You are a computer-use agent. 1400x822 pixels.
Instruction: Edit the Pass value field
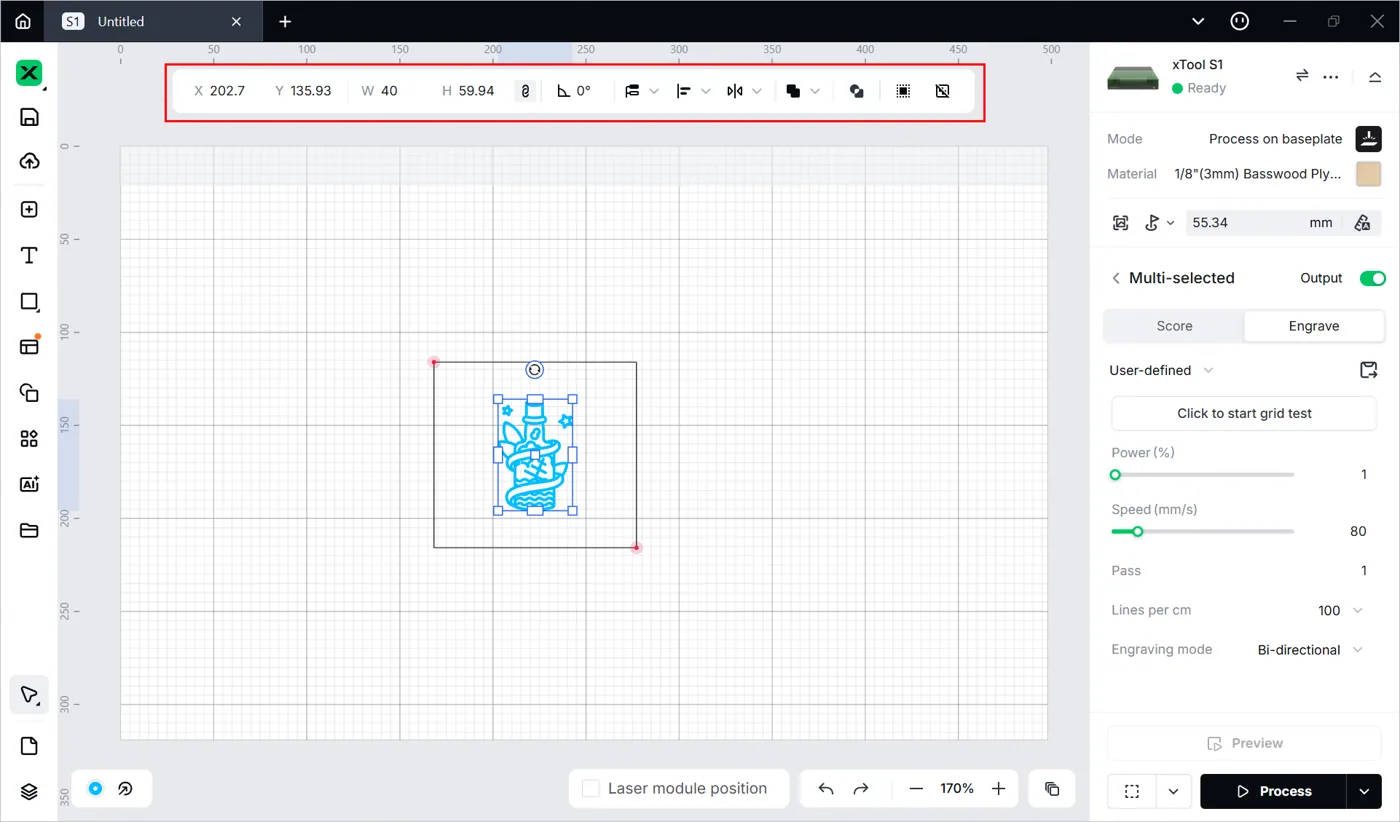pyautogui.click(x=1363, y=571)
